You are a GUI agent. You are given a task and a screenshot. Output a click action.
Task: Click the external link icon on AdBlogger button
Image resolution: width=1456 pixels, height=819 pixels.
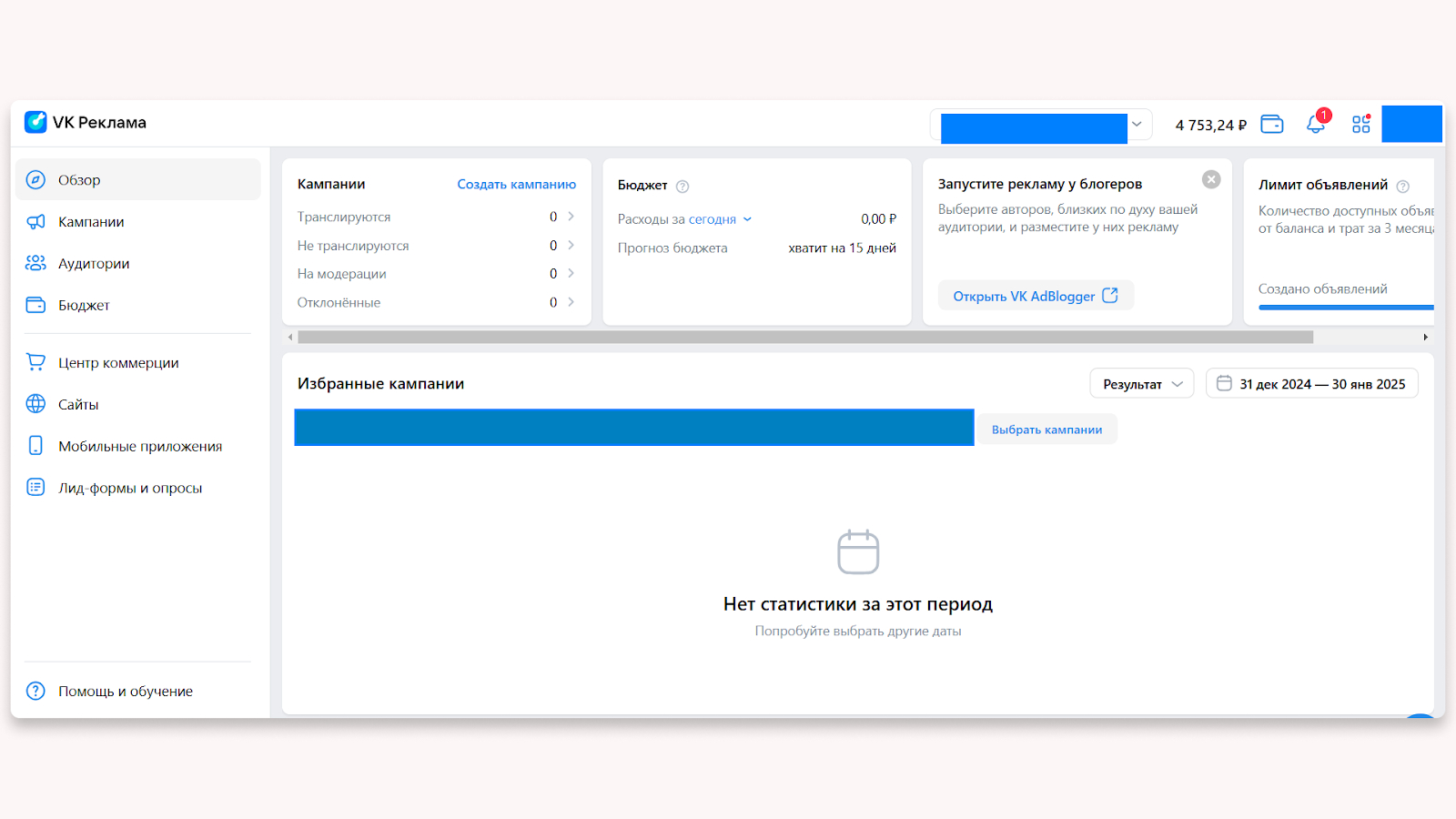[x=1110, y=296]
